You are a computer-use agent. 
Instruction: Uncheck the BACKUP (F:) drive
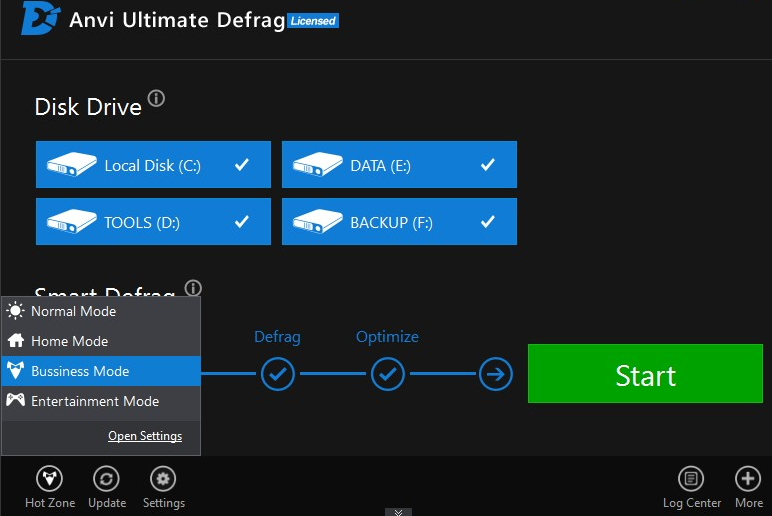coord(399,222)
